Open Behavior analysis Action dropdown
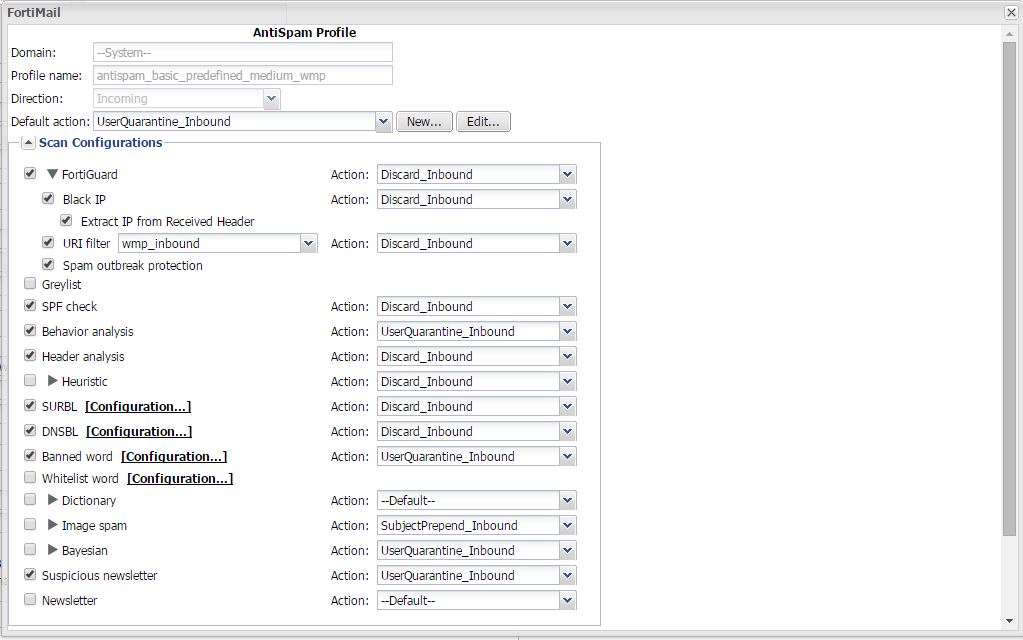This screenshot has height=640, width=1023. [568, 331]
